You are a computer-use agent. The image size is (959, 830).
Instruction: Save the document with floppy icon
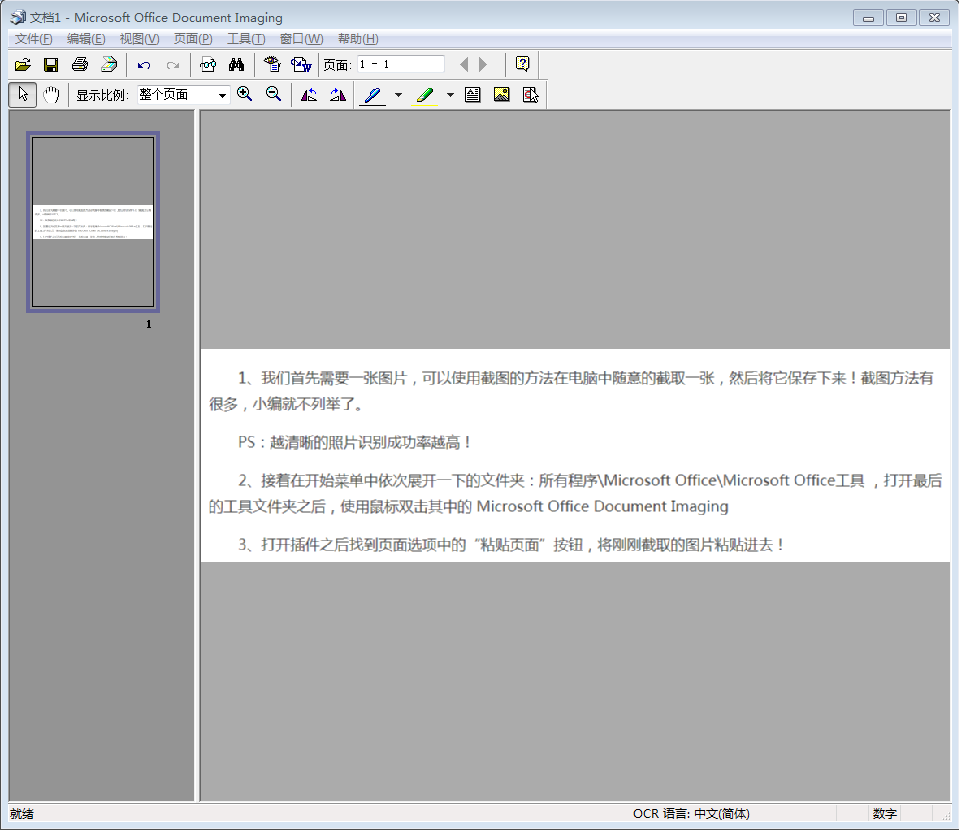point(51,64)
